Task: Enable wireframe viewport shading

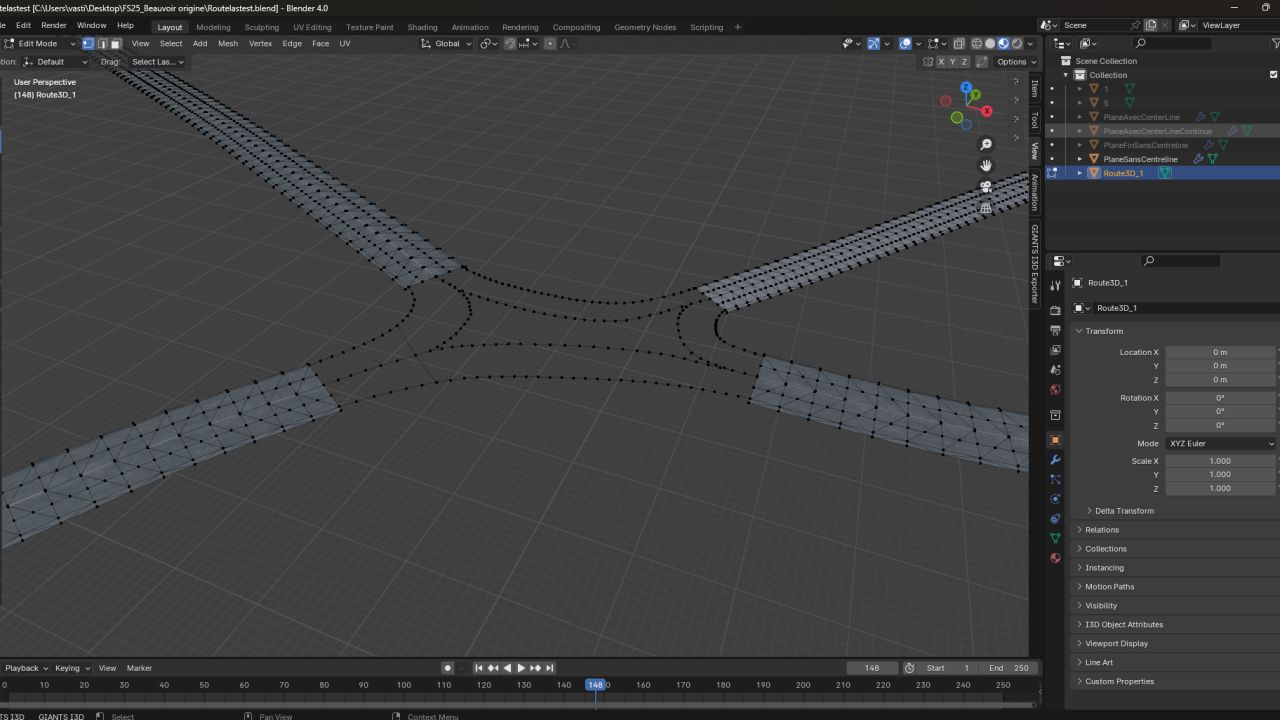Action: click(x=976, y=44)
